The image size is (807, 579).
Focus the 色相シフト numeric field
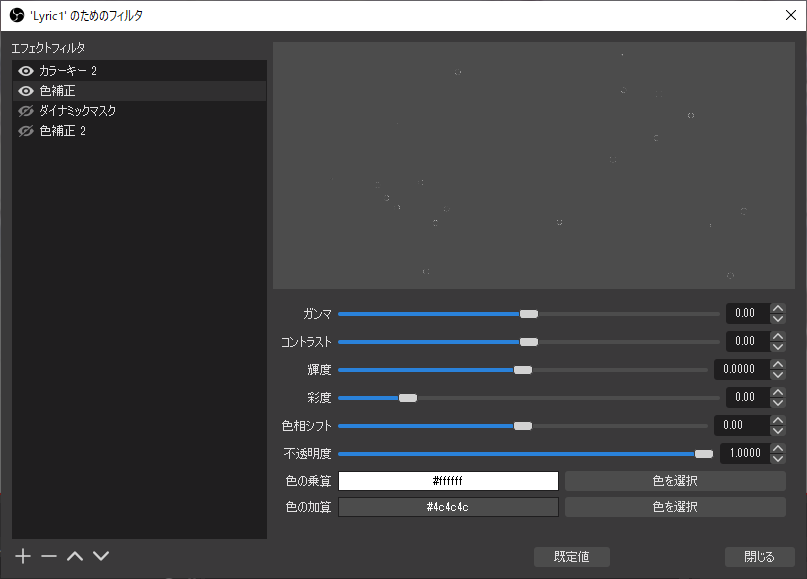point(742,426)
